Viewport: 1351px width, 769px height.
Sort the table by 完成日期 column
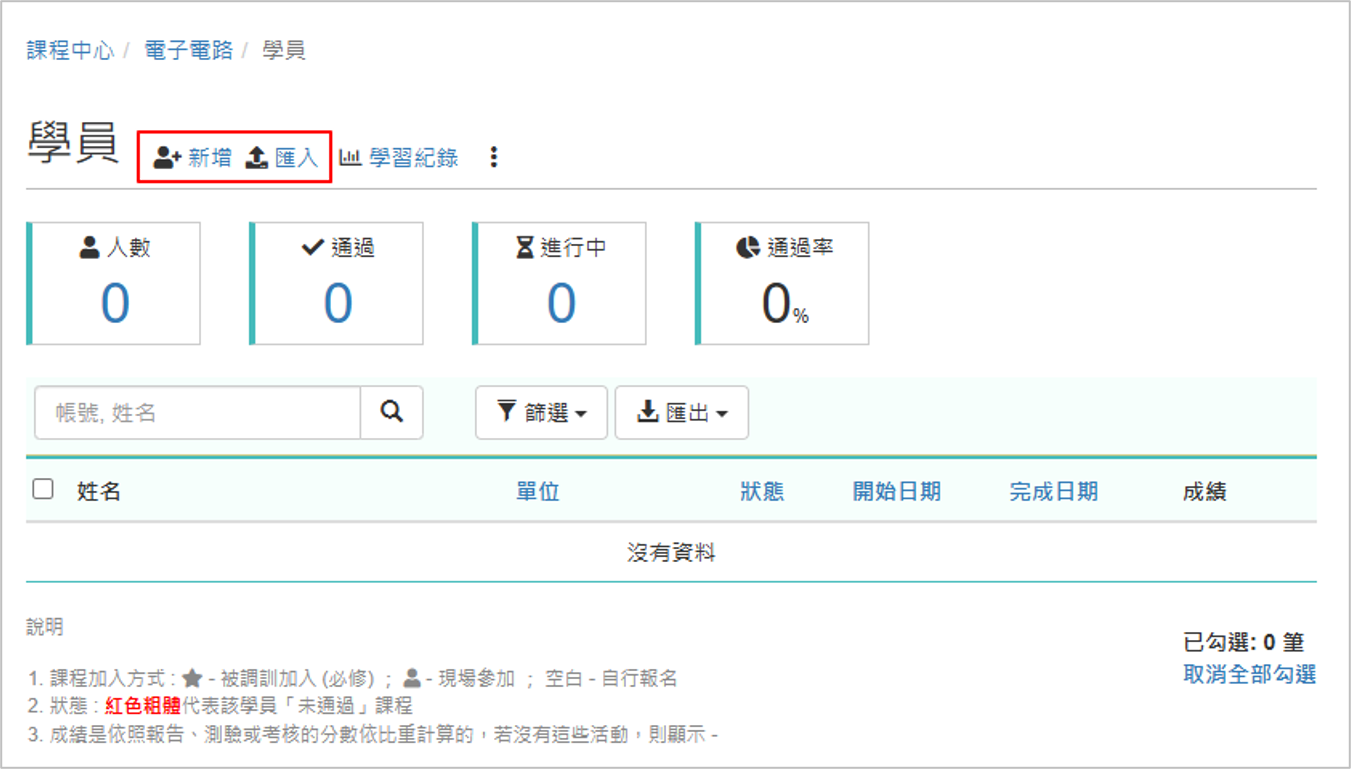click(x=1054, y=491)
